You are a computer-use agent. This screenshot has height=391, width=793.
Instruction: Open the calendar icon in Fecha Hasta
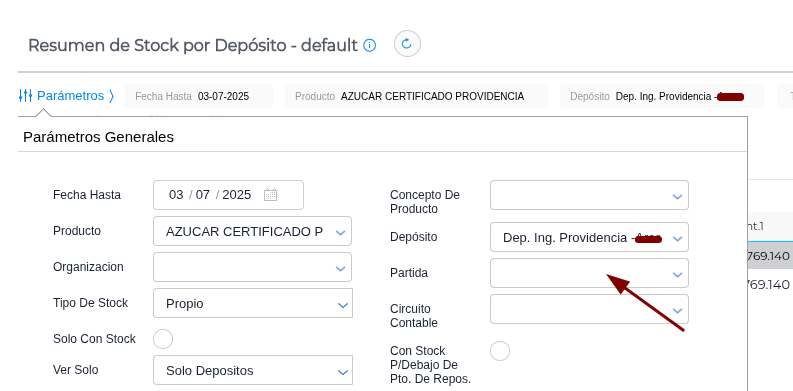271,195
